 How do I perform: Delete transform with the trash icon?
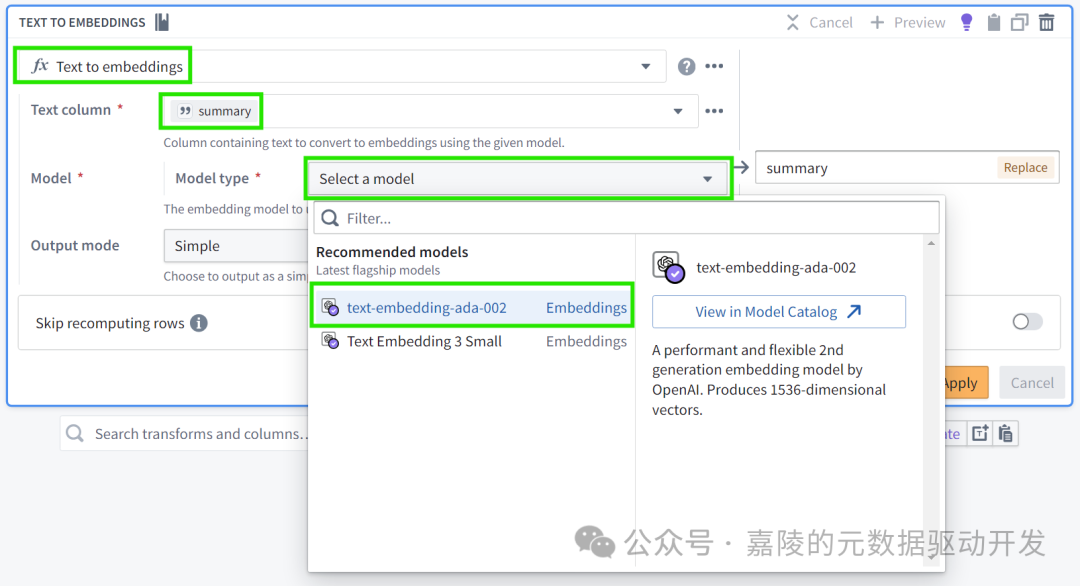(1046, 23)
